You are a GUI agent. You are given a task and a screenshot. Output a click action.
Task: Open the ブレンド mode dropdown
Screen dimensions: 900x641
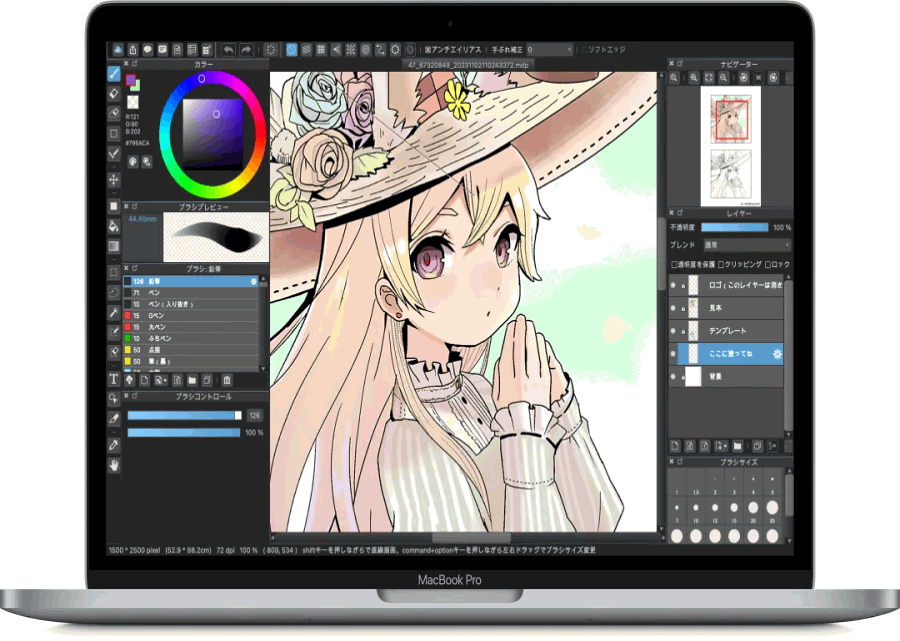point(745,245)
